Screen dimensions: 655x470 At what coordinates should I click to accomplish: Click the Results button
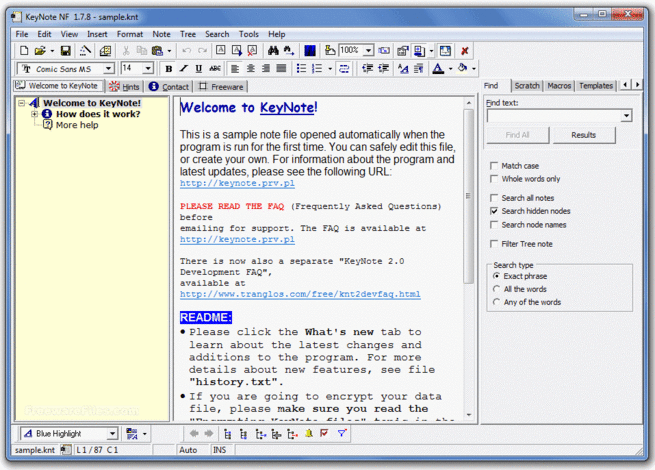tap(584, 135)
